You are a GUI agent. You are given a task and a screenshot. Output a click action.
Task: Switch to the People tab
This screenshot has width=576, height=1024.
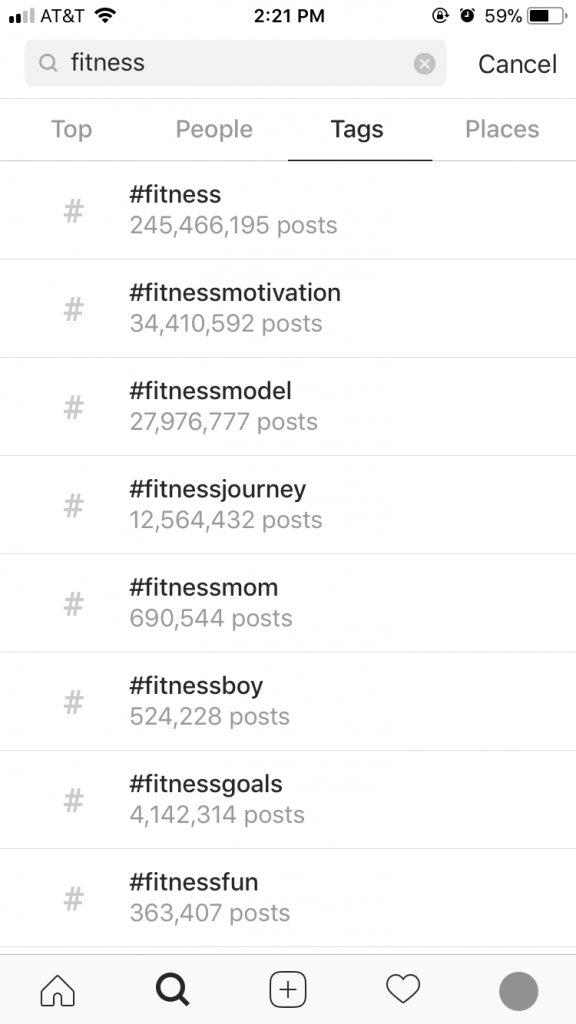(x=213, y=129)
